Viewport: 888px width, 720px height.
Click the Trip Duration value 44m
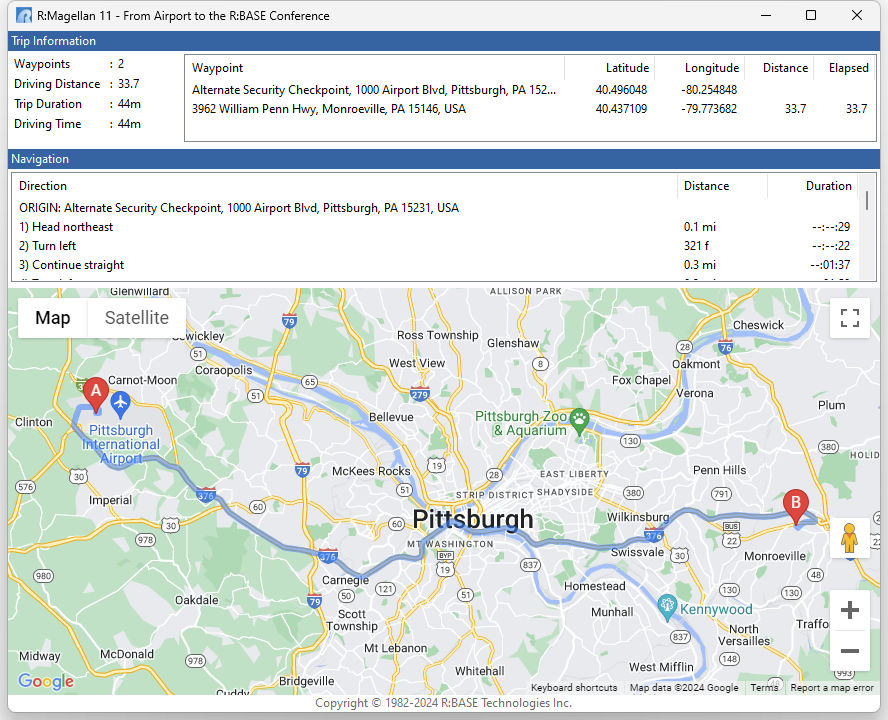point(129,104)
